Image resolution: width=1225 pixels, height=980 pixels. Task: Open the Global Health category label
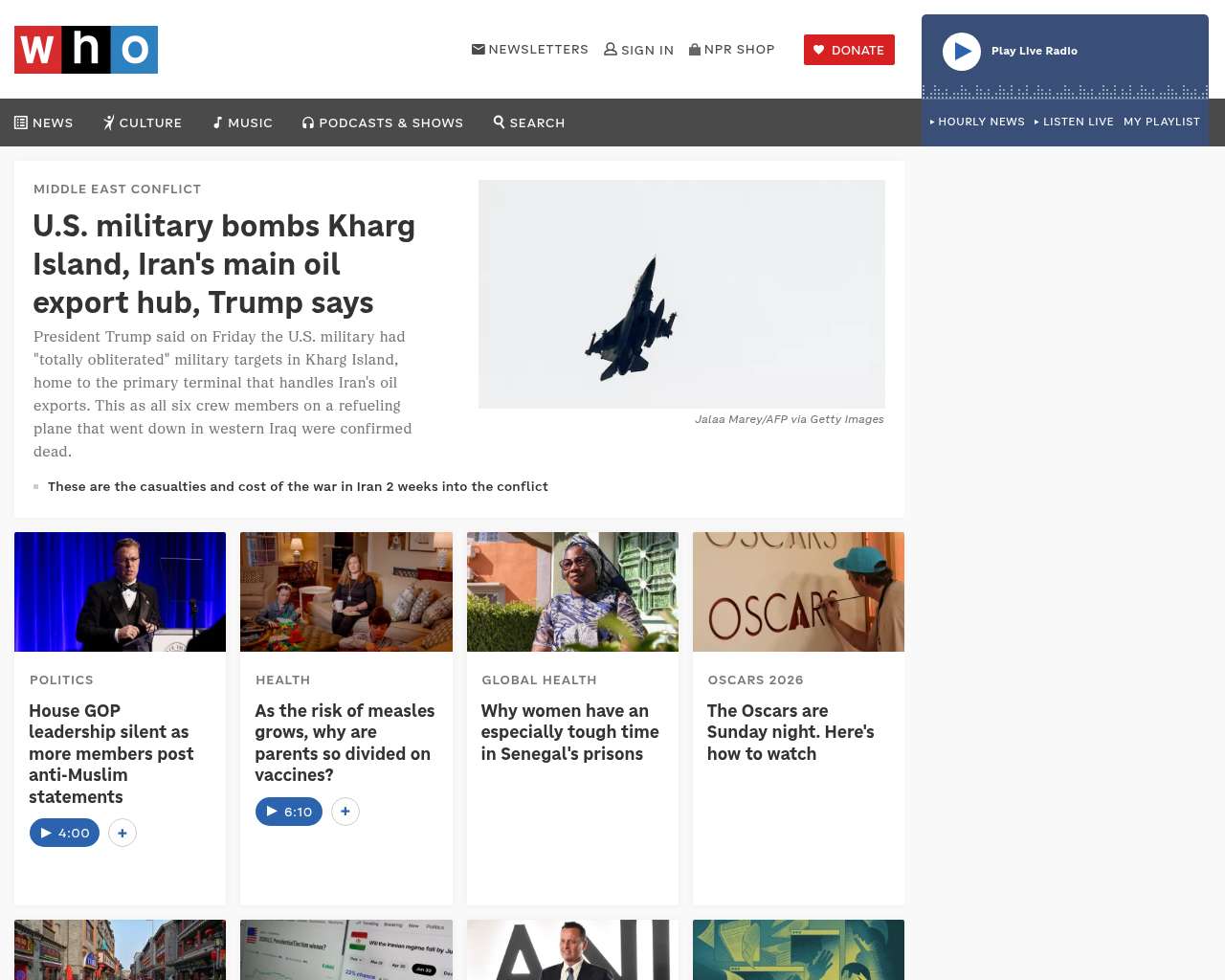(x=539, y=679)
